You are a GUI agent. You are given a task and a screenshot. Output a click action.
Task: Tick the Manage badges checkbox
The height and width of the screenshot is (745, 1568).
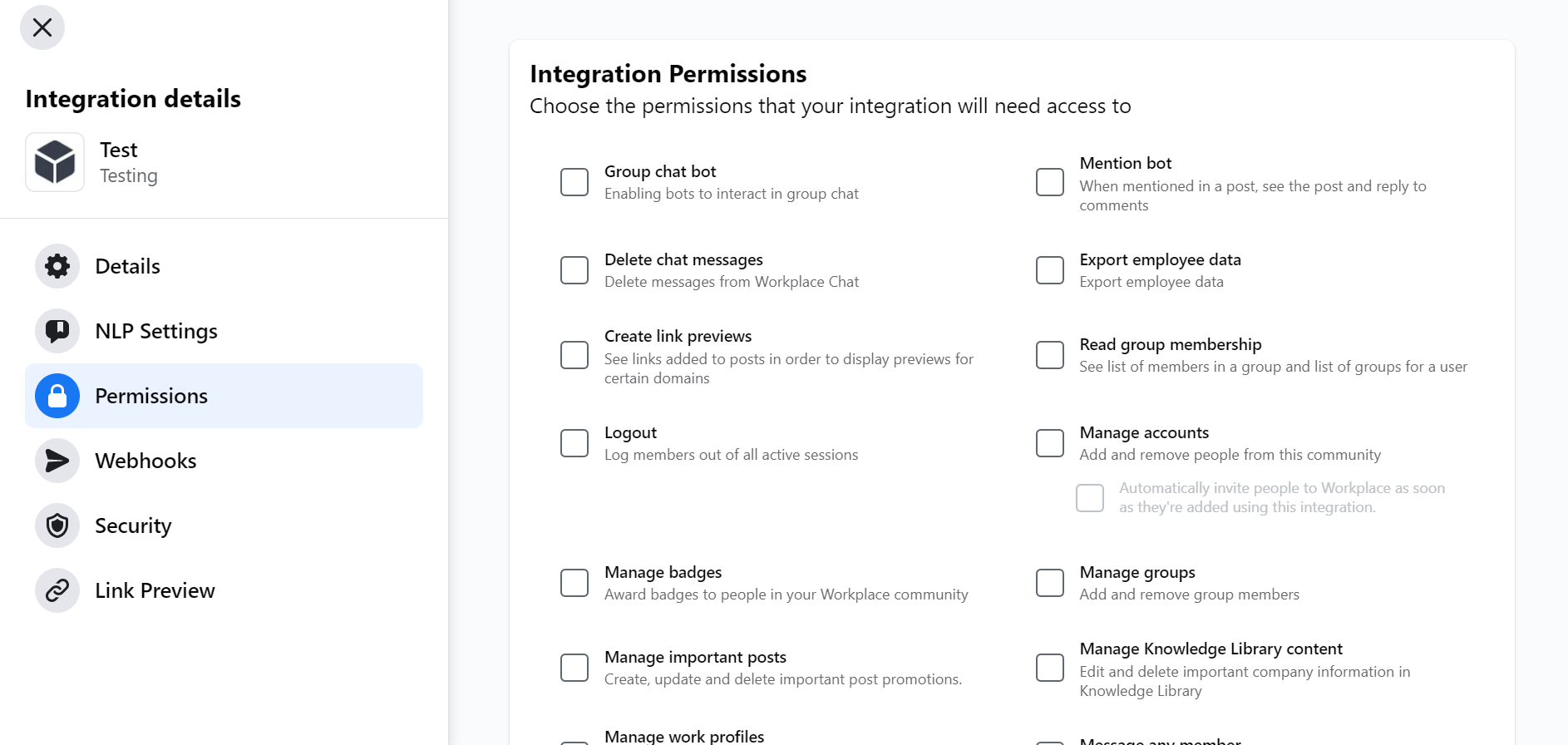click(x=574, y=583)
